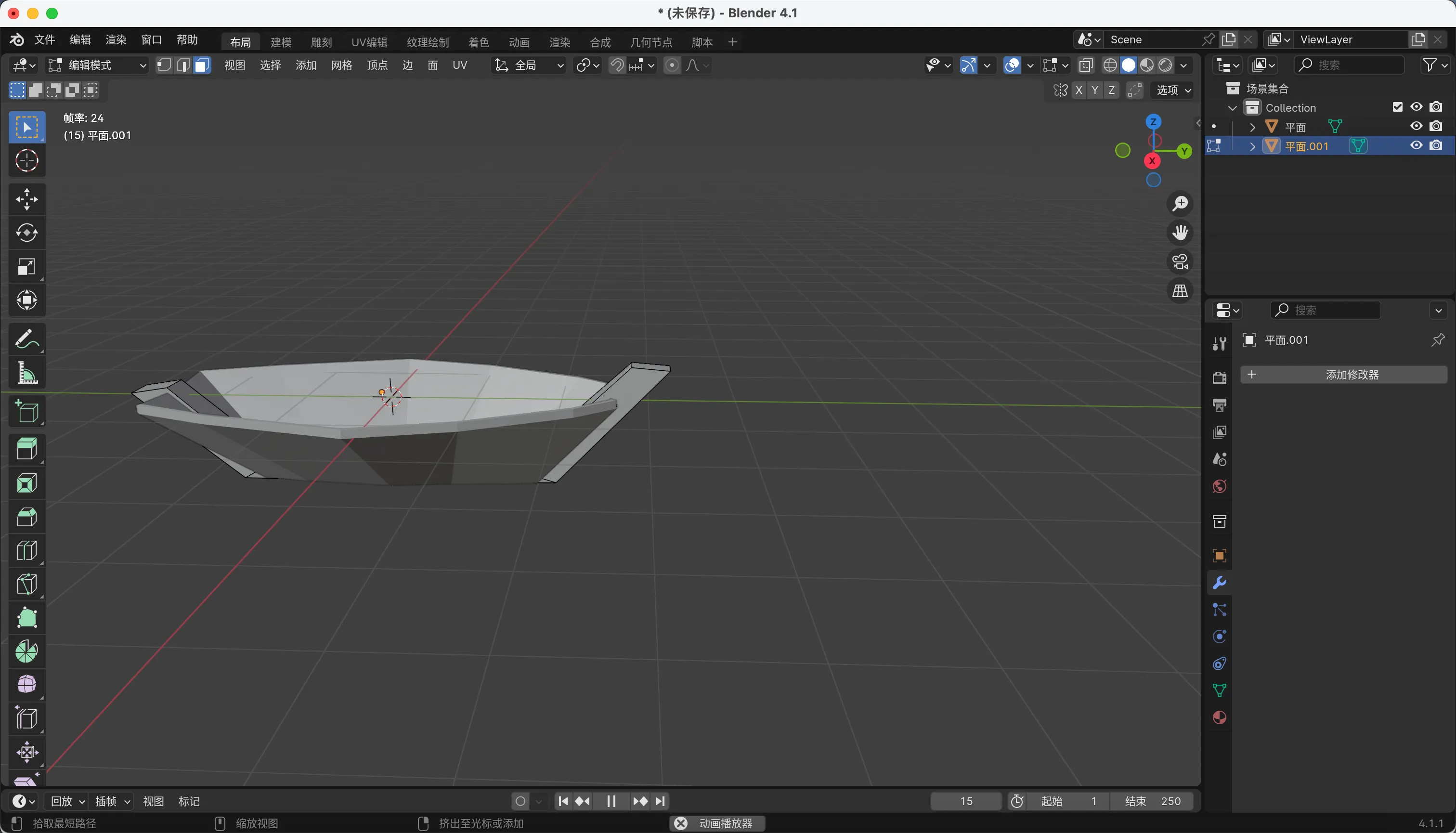Open the 全局 orientation dropdown
Screen dimensions: 1456x833
(529, 65)
